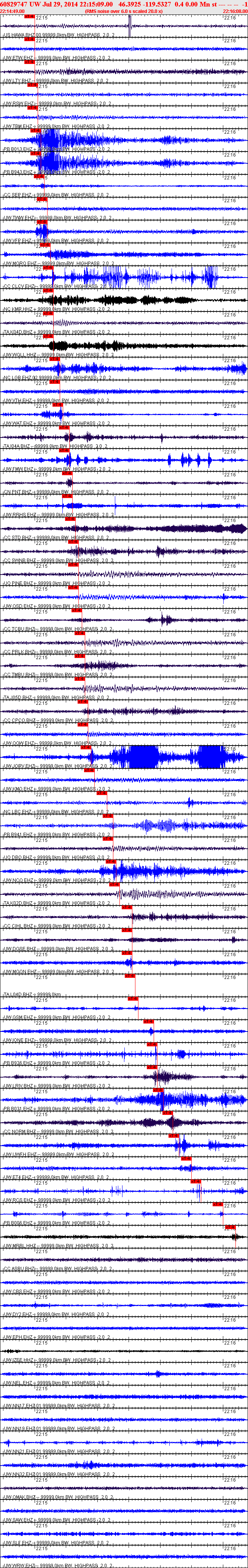
Task: Select the 'CC PRLK BHZ' trace label
Action: pos(19,652)
